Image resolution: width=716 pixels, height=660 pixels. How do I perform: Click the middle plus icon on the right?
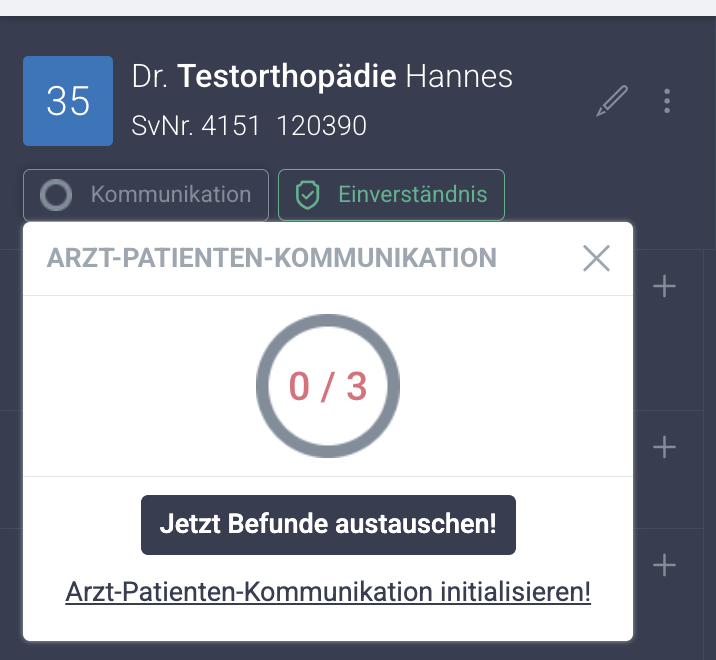(664, 447)
